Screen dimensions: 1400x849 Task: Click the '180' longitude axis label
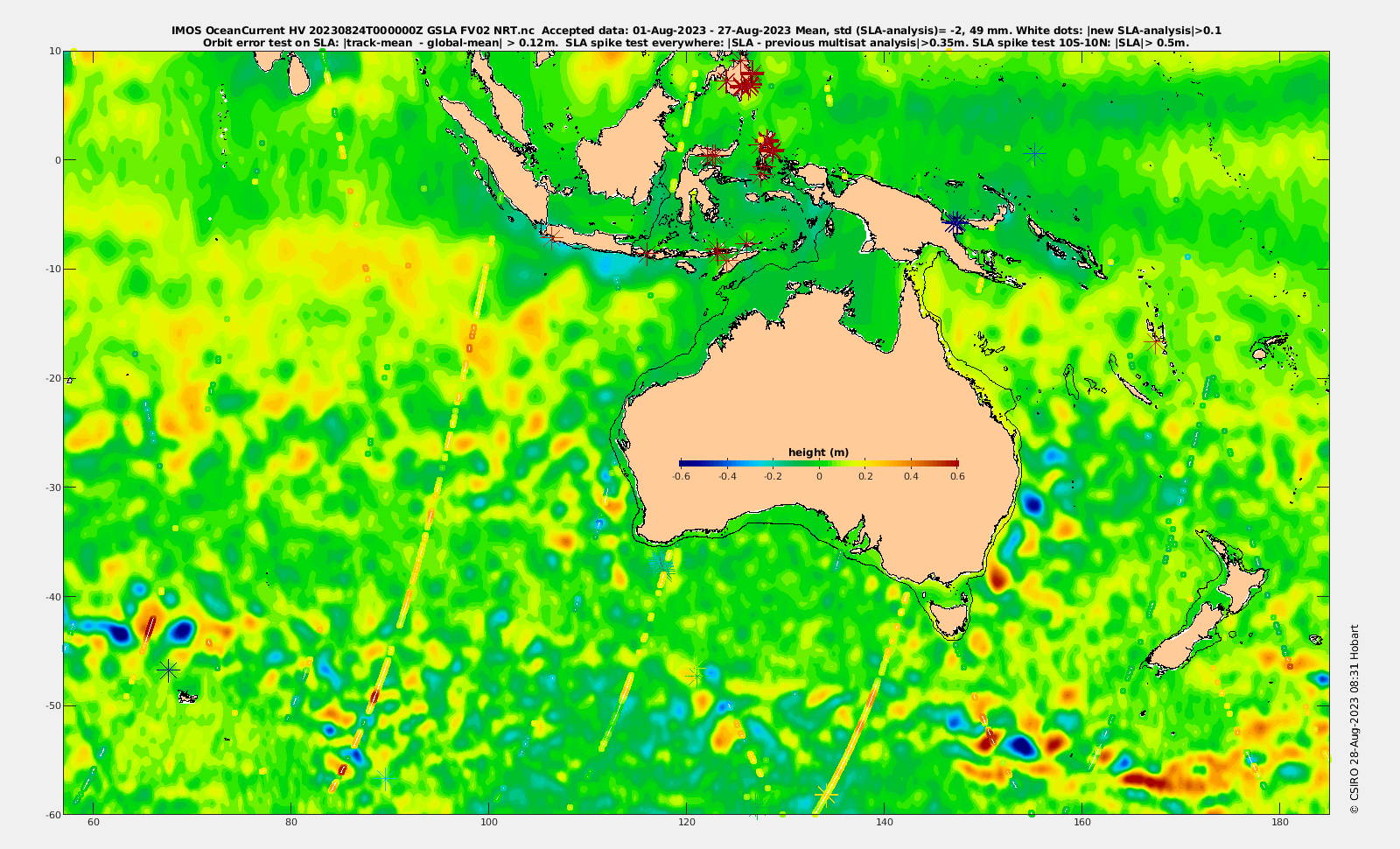(1280, 822)
